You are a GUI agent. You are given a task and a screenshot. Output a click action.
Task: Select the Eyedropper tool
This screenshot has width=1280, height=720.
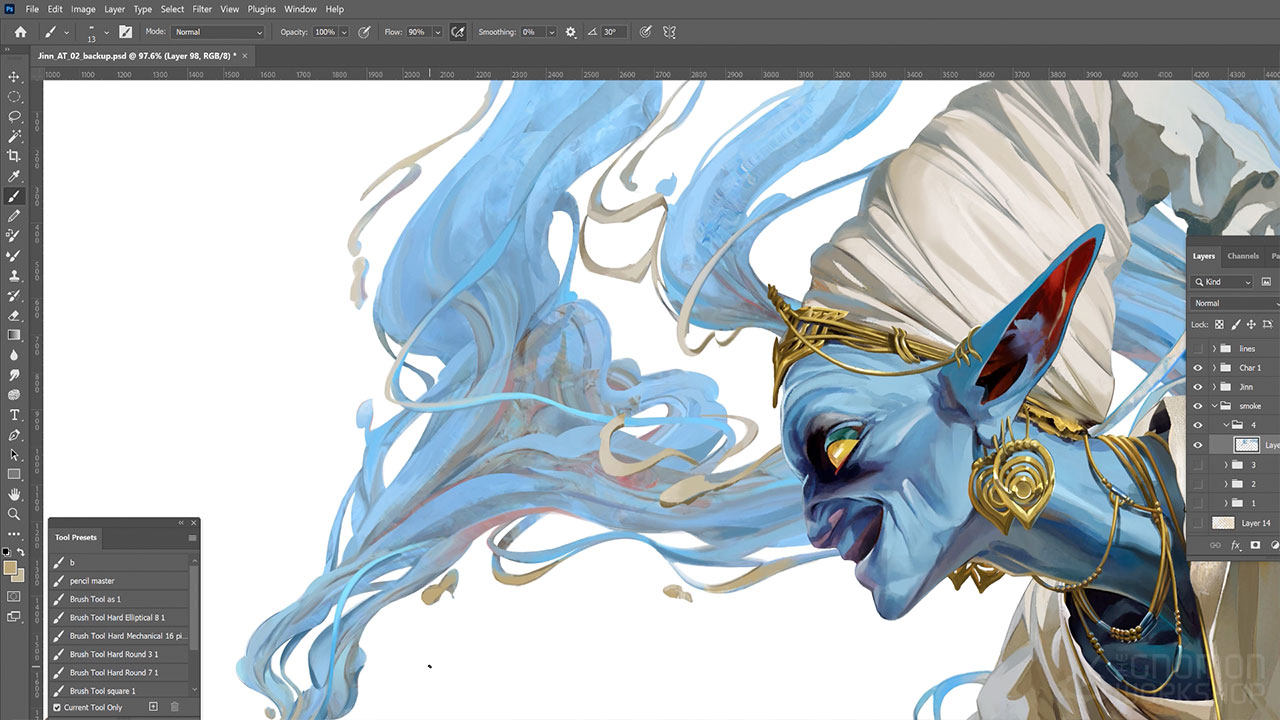coord(14,176)
